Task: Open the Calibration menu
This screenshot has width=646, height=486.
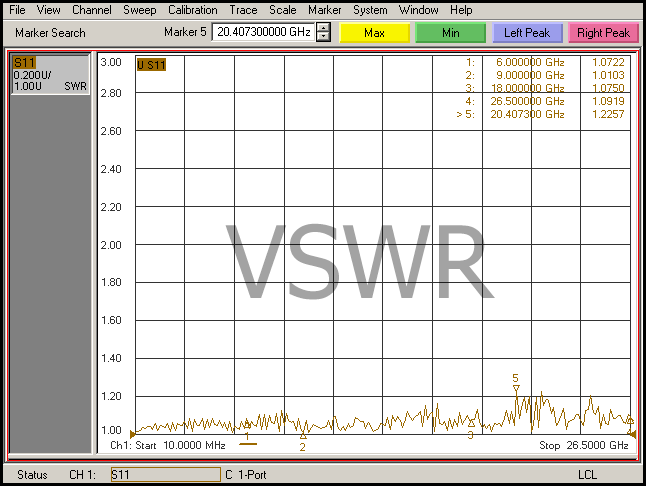Action: (193, 10)
